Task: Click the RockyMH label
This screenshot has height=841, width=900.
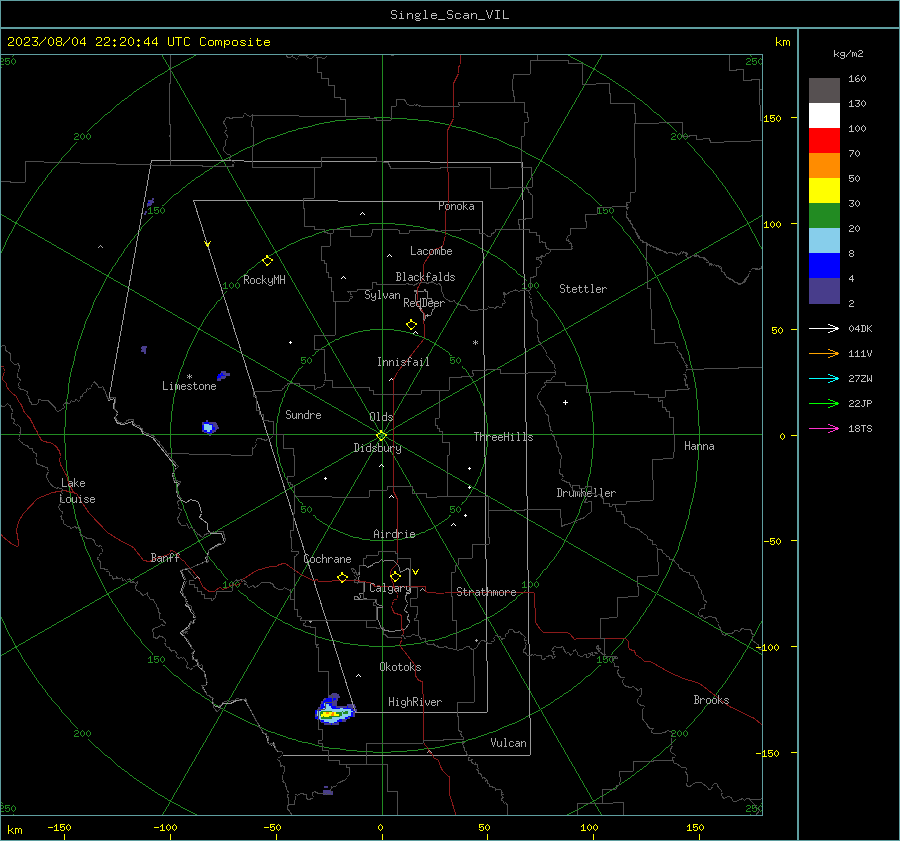Action: (264, 280)
